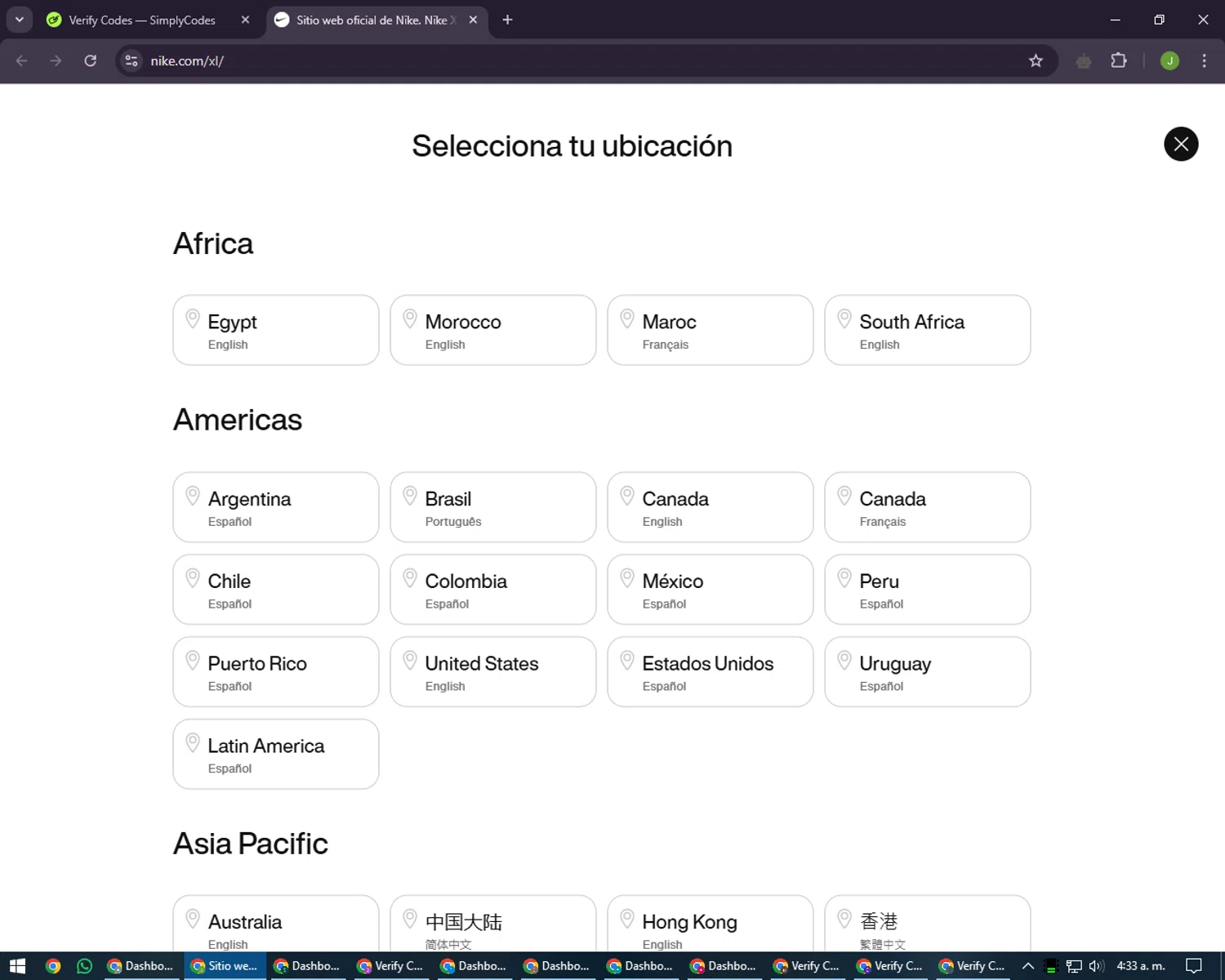Image resolution: width=1225 pixels, height=980 pixels.
Task: Open WhatsApp from the taskbar
Action: [x=85, y=966]
